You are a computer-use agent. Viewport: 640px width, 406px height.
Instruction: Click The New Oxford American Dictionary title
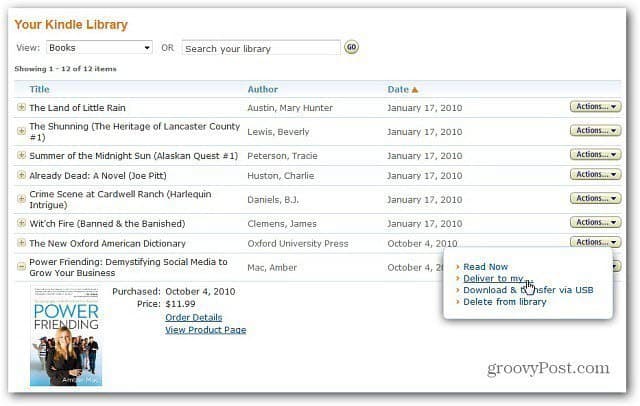(x=107, y=244)
